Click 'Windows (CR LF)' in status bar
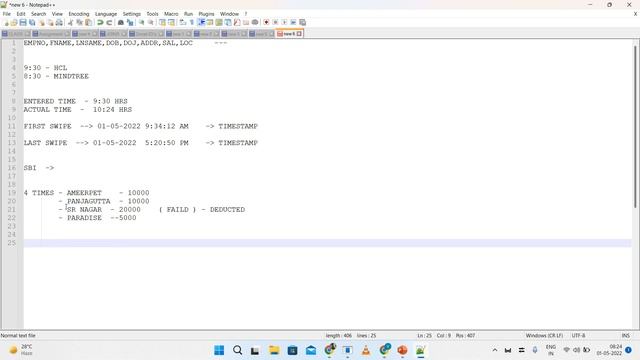This screenshot has width=640, height=360. (544, 336)
